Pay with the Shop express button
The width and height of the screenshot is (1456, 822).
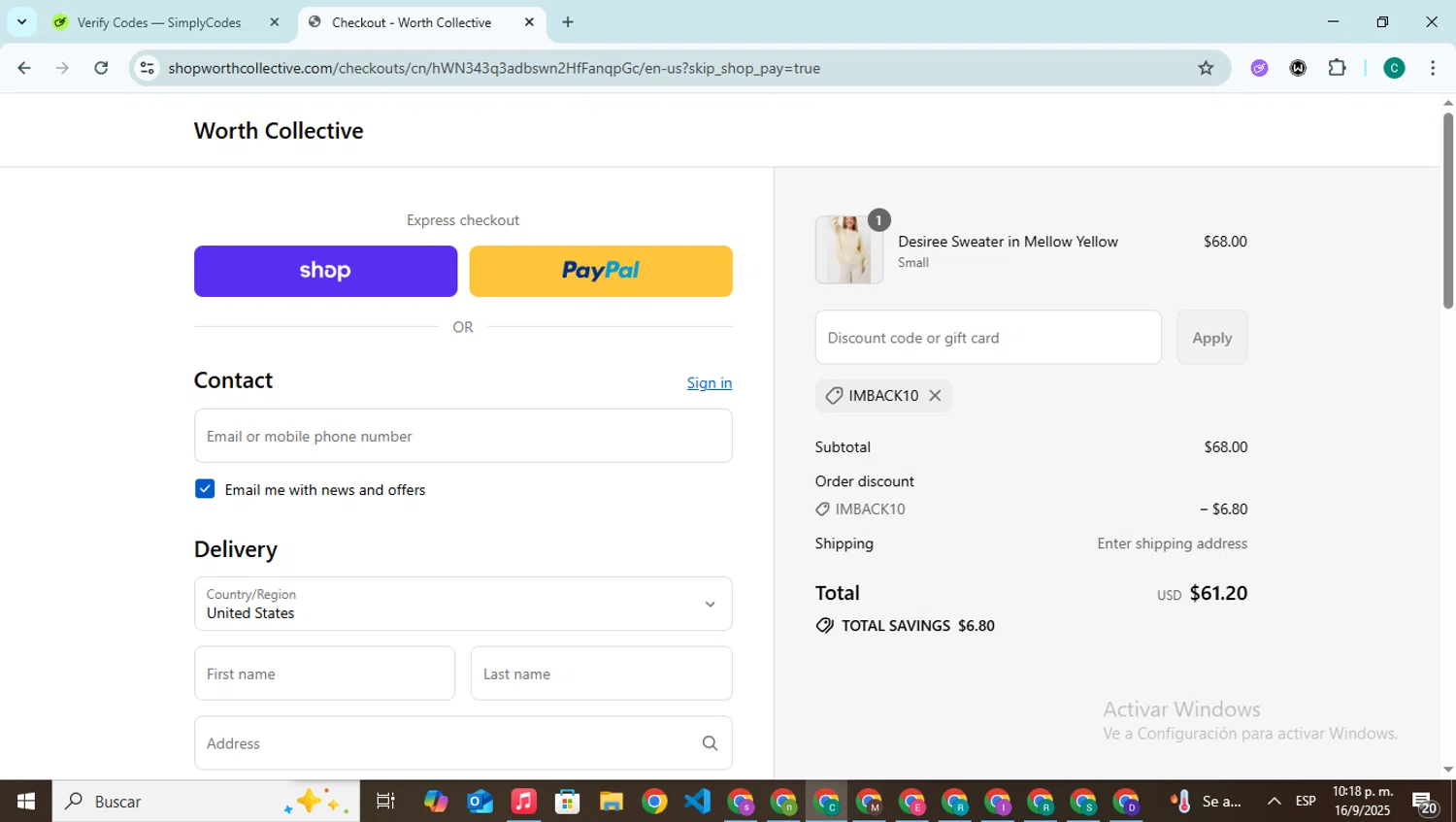click(325, 271)
